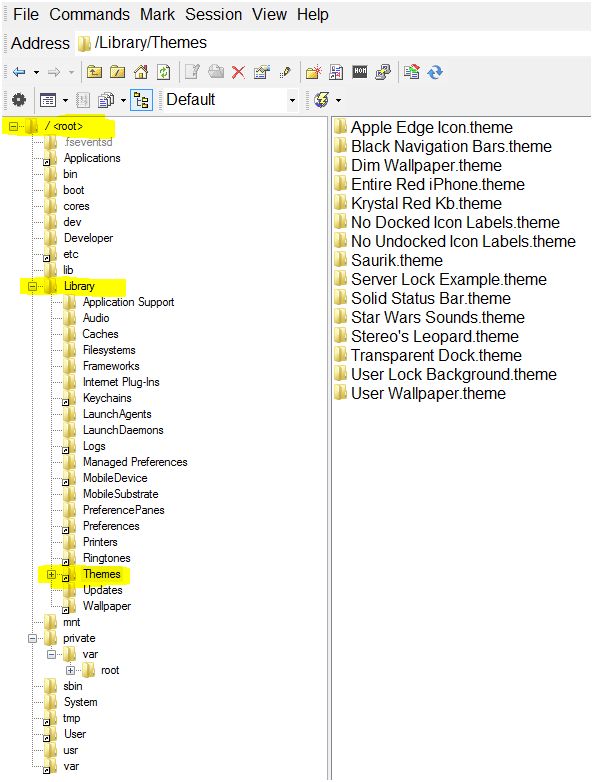This screenshot has height=782, width=593.
Task: Click the grayed forward arrow icon
Action: tap(53, 72)
